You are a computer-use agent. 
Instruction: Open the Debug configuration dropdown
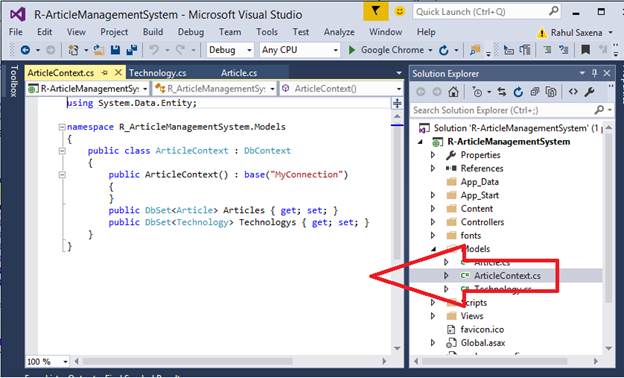click(230, 50)
